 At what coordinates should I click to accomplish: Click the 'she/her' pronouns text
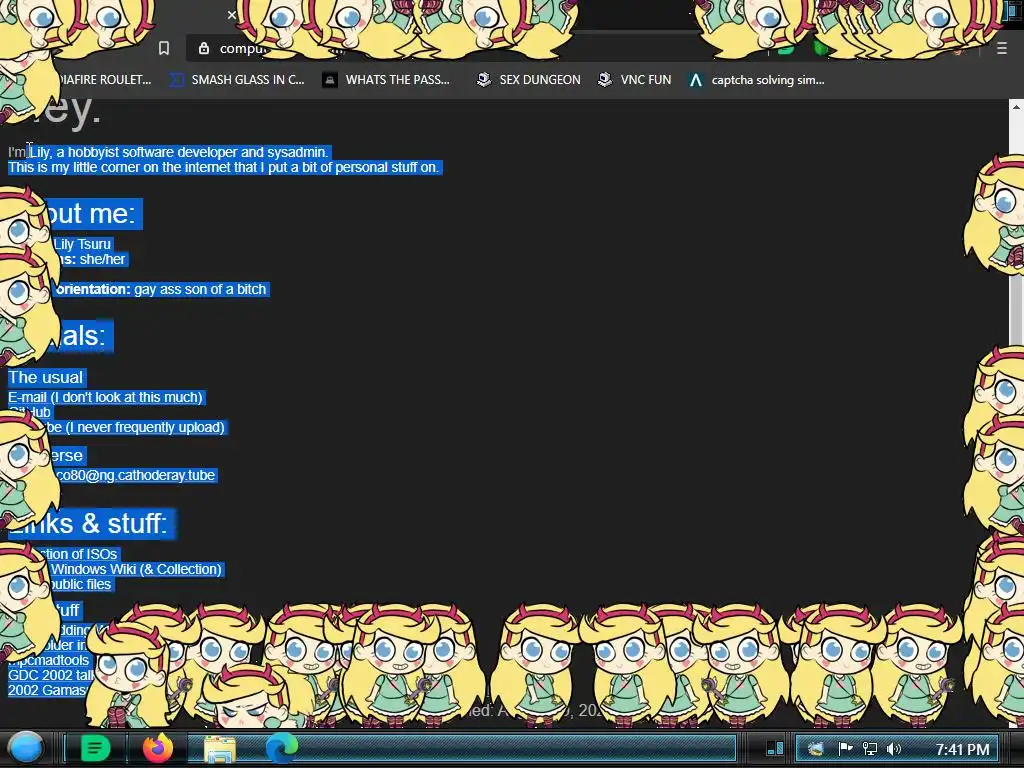(102, 259)
